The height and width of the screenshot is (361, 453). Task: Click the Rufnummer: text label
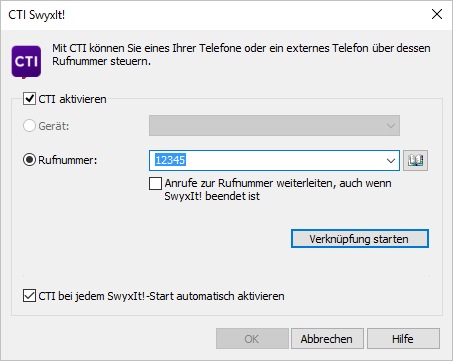tap(68, 160)
